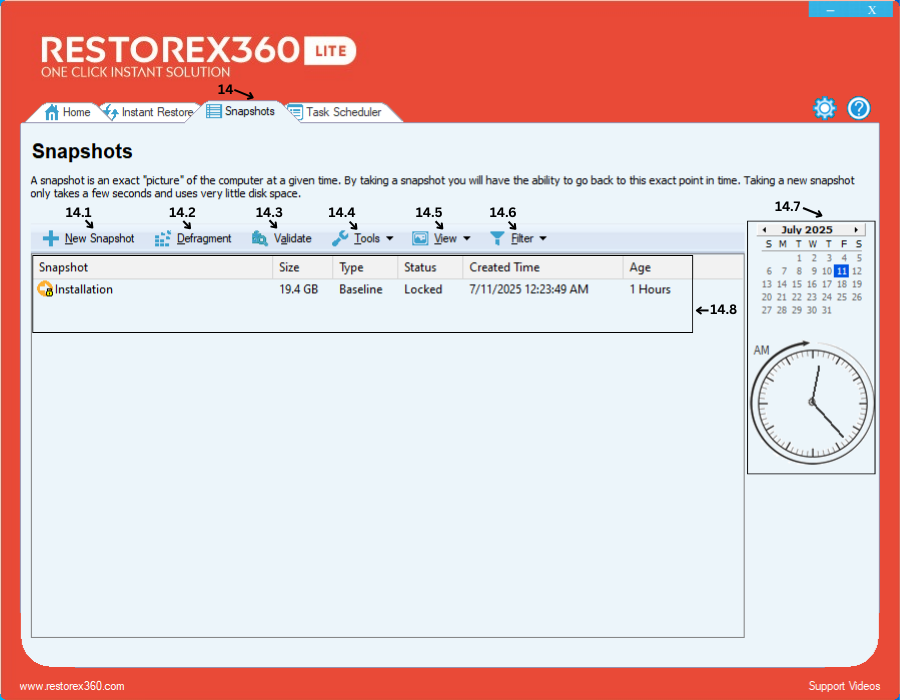Click the Validate toolbar icon
900x700 pixels.
point(260,239)
